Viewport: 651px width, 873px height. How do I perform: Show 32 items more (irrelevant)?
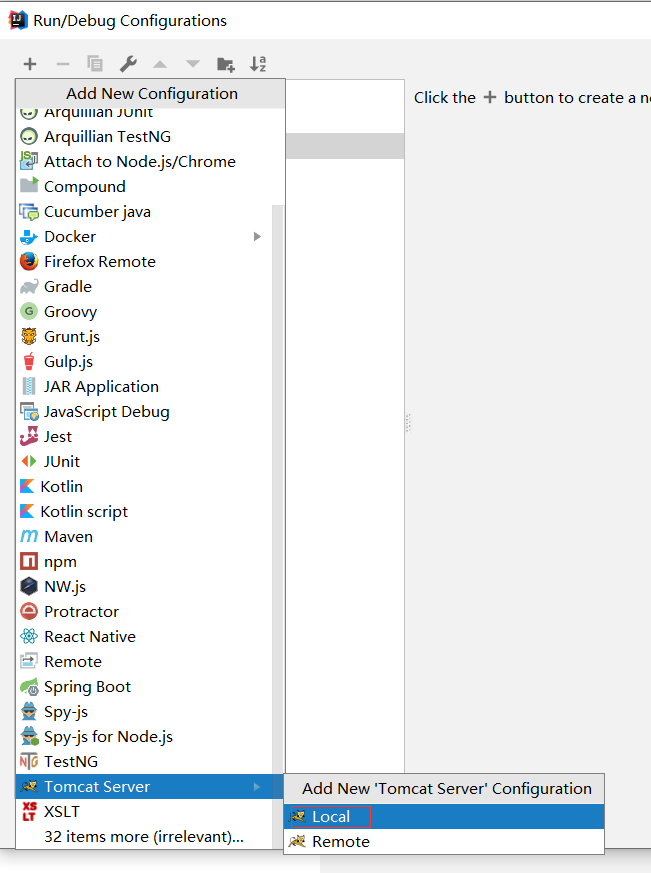144,837
